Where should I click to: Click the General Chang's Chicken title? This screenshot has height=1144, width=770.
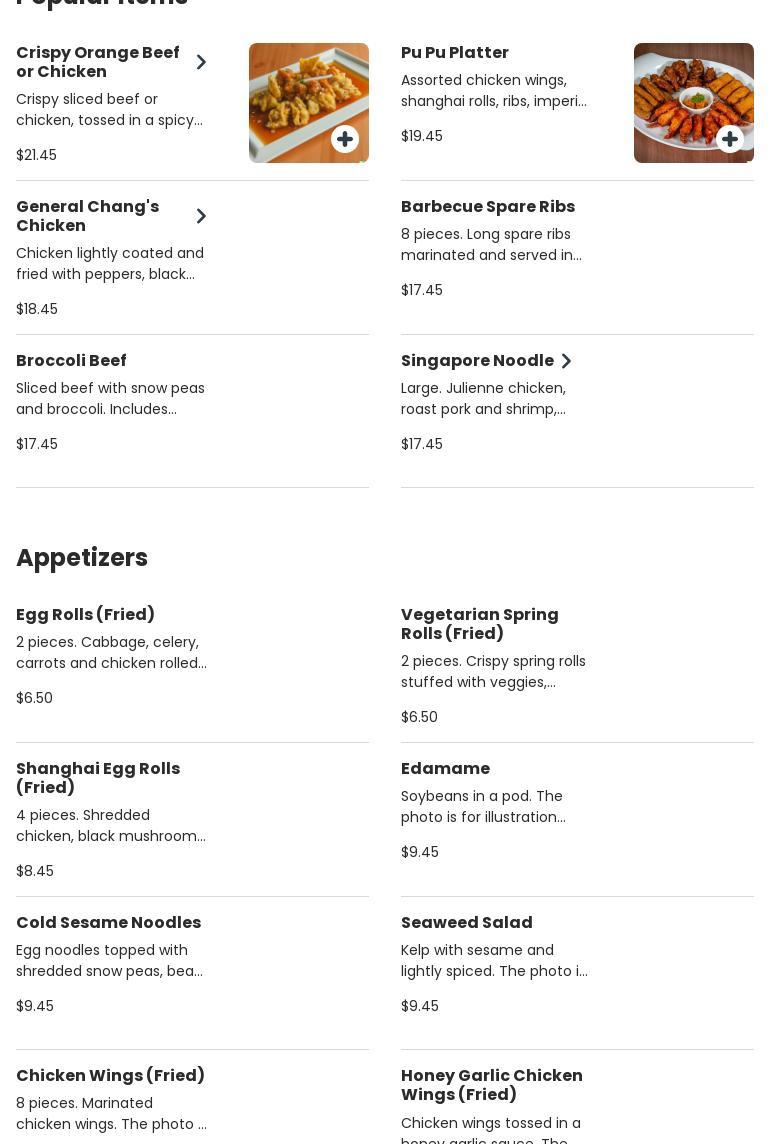(87, 216)
